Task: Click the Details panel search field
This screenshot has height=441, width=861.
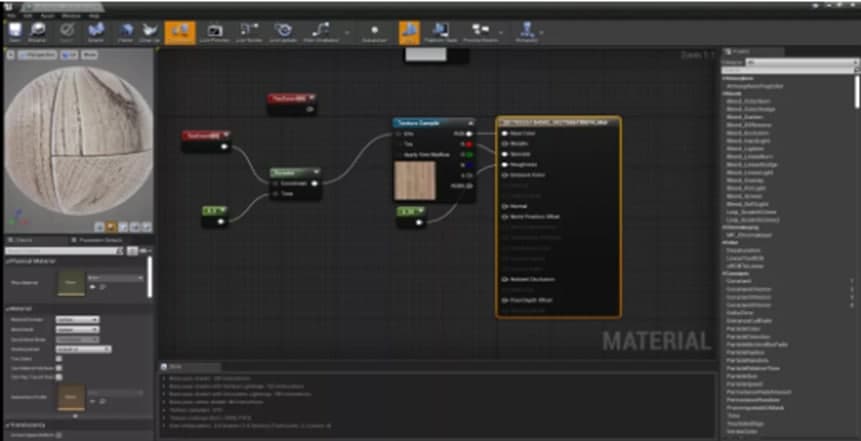Action: click(x=64, y=251)
